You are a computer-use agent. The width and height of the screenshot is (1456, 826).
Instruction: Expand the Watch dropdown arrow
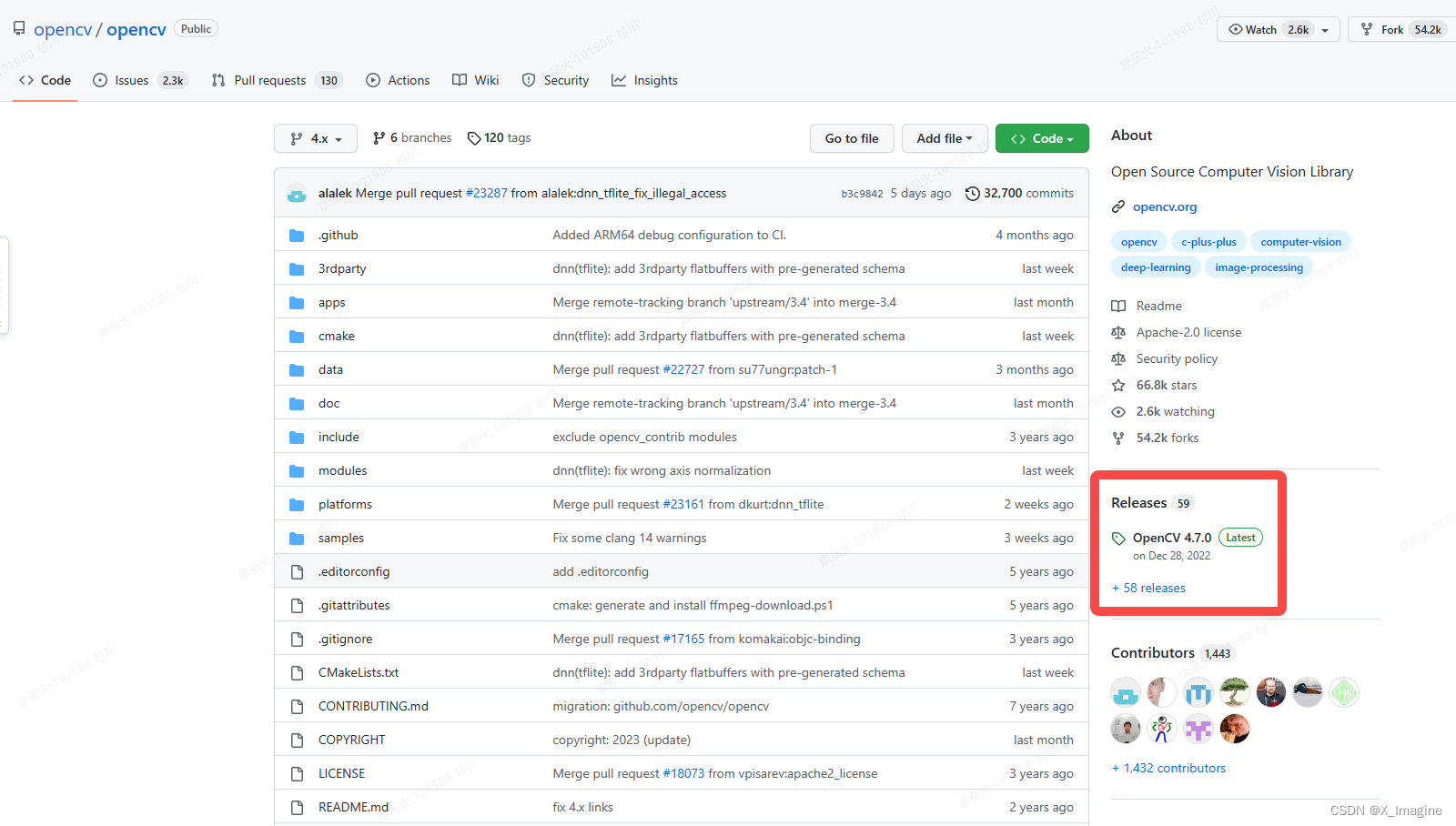tap(1325, 30)
